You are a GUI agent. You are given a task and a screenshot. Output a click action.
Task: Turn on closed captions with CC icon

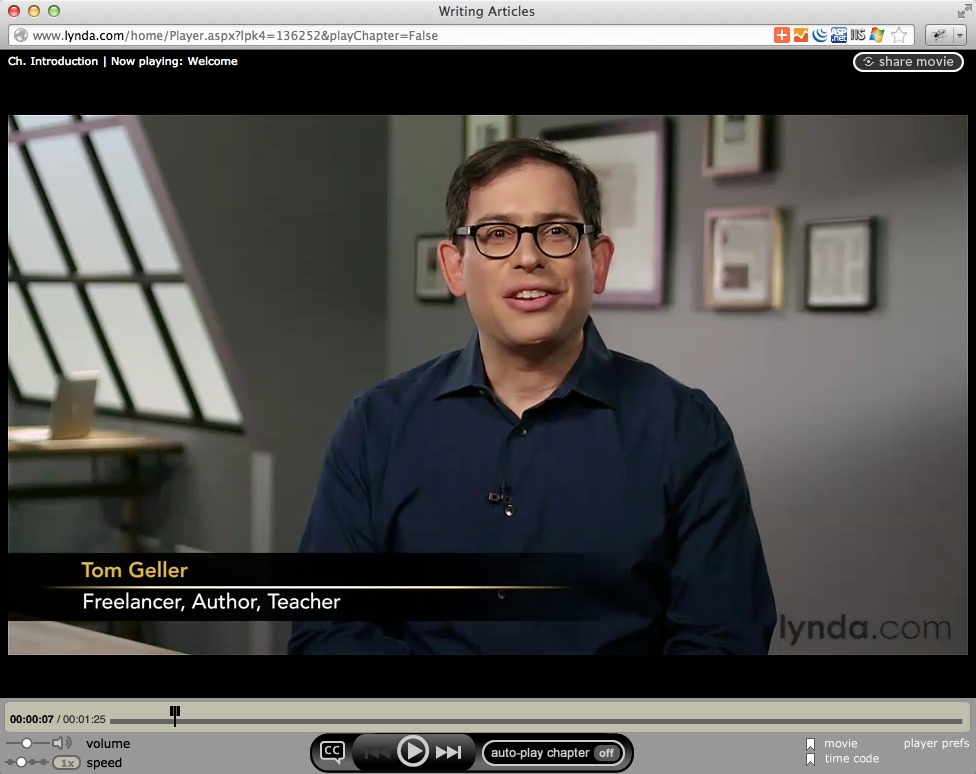coord(331,752)
